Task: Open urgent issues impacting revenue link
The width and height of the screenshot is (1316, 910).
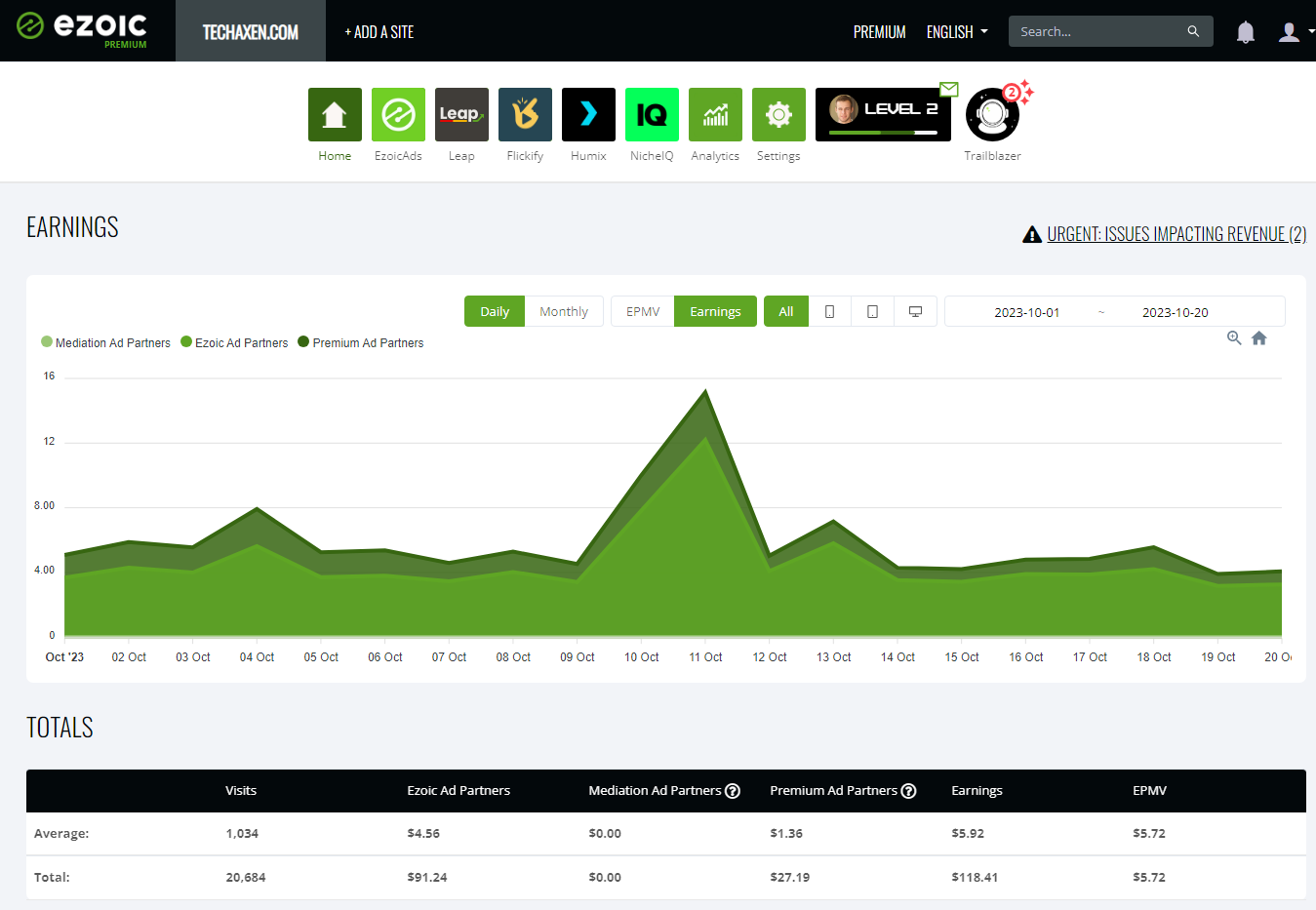Action: pos(1176,234)
